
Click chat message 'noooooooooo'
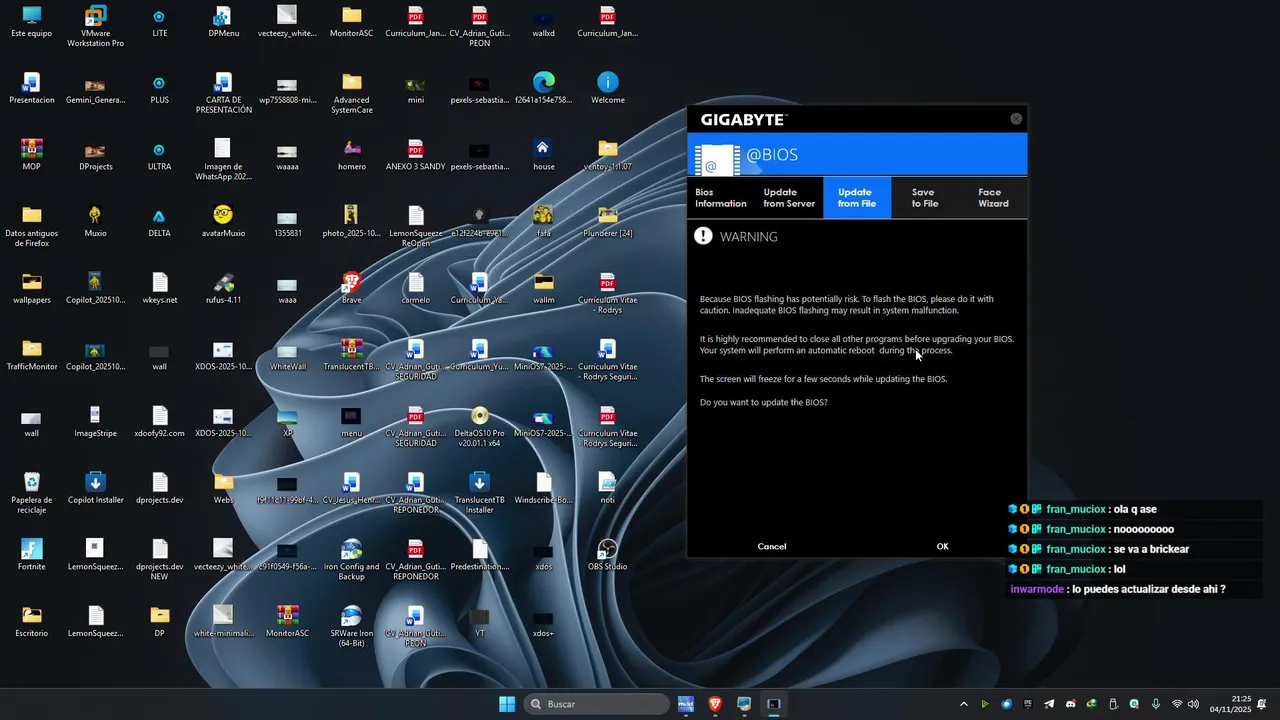tap(1145, 529)
